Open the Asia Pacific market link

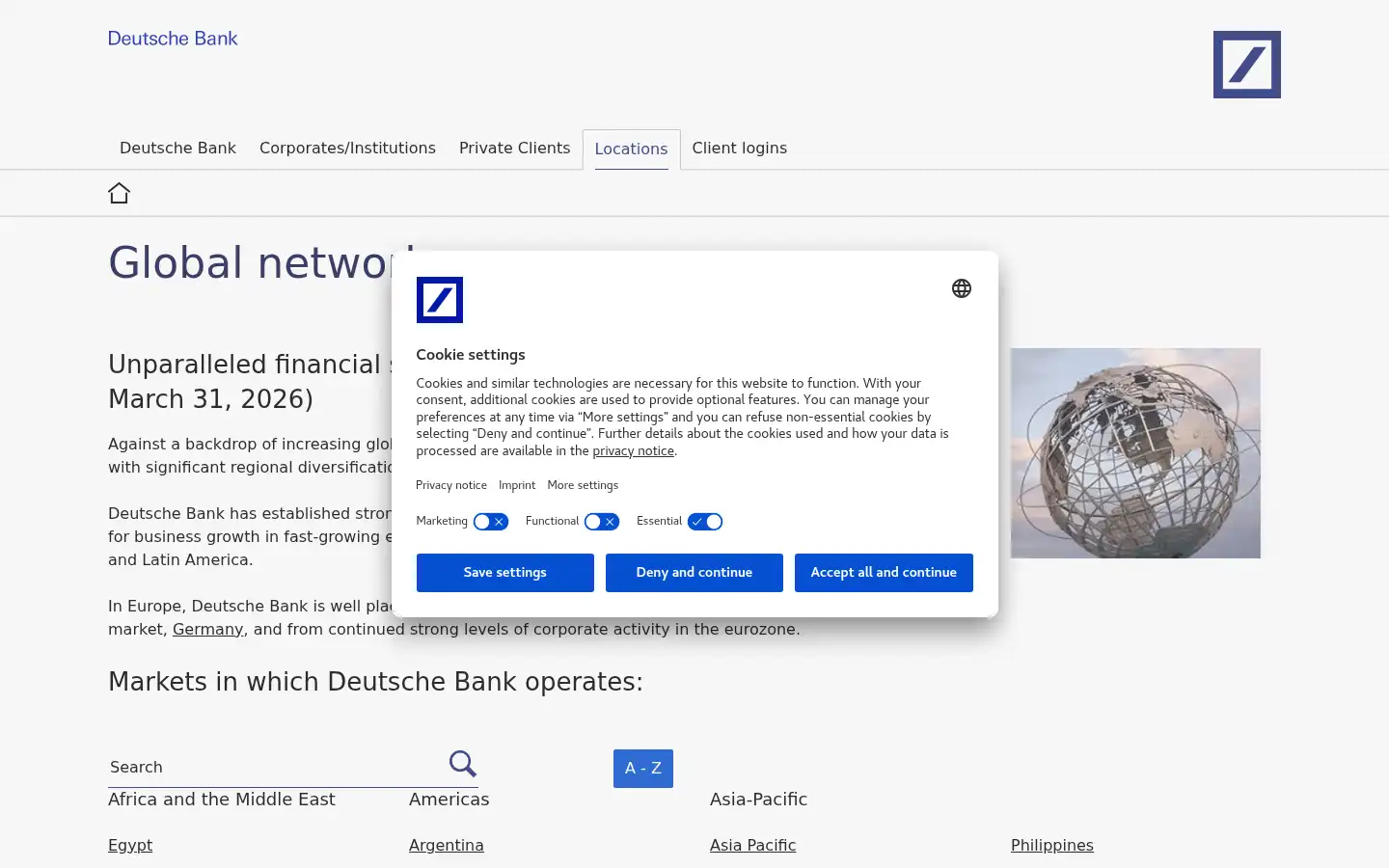tap(752, 845)
